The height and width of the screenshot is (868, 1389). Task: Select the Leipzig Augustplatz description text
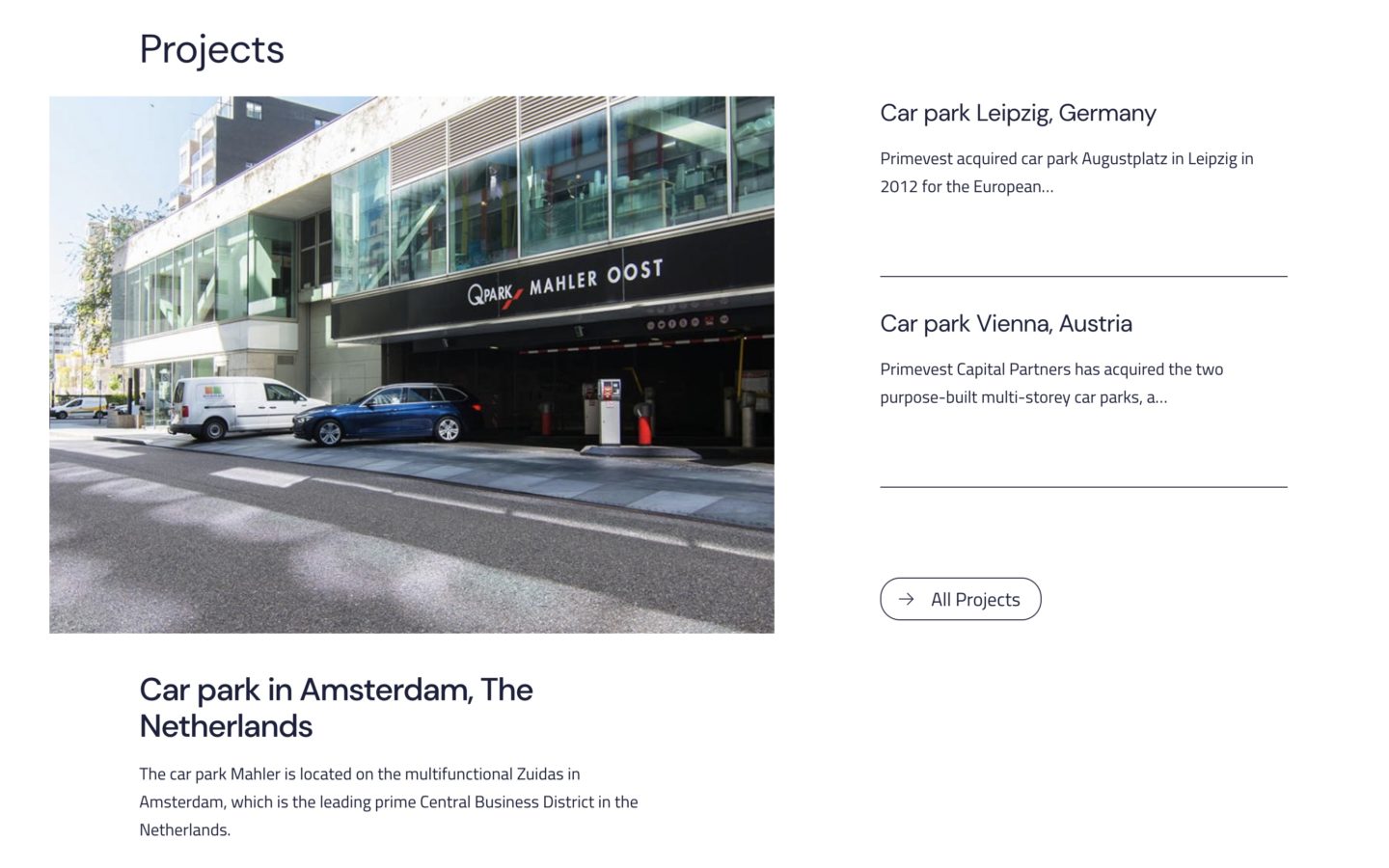(x=1066, y=173)
